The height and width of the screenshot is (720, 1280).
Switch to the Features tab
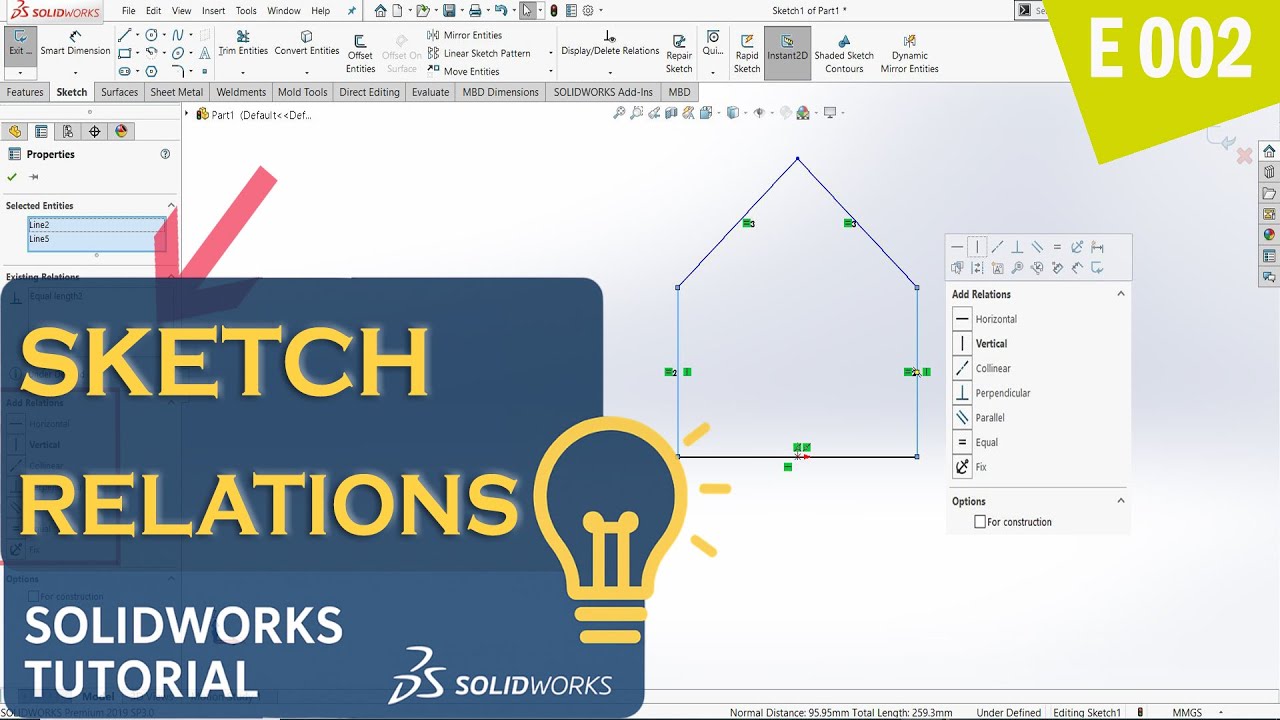point(25,92)
